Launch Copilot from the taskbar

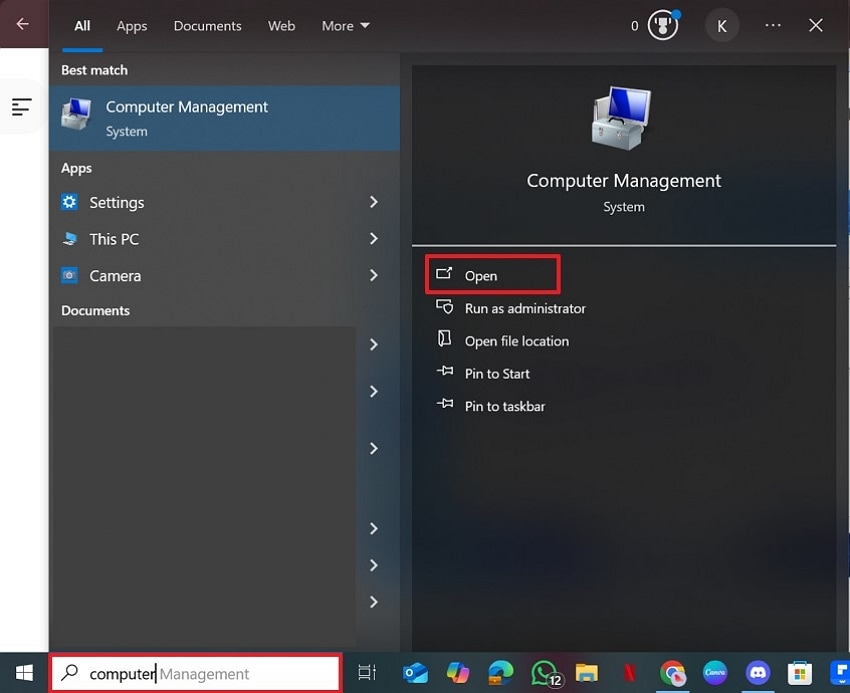point(458,673)
